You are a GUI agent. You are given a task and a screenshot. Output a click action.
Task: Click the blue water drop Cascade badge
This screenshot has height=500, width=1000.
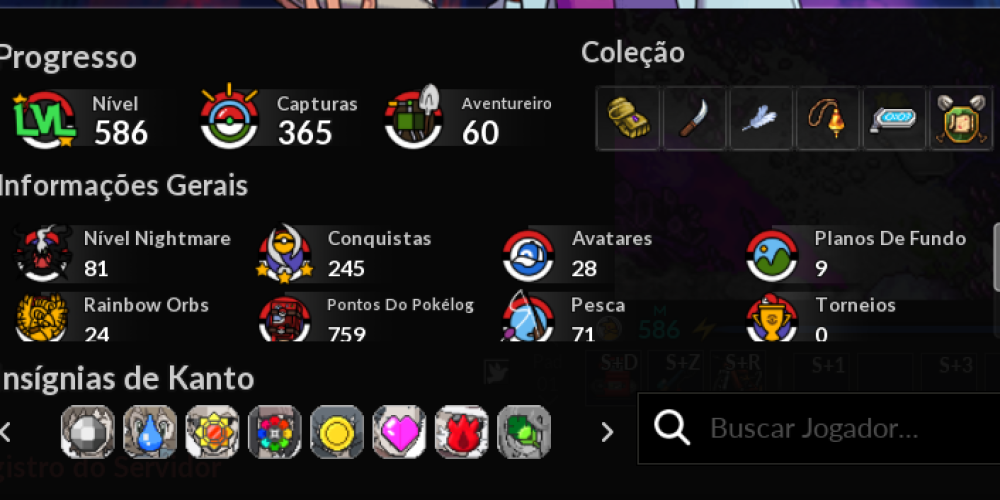pyautogui.click(x=150, y=432)
